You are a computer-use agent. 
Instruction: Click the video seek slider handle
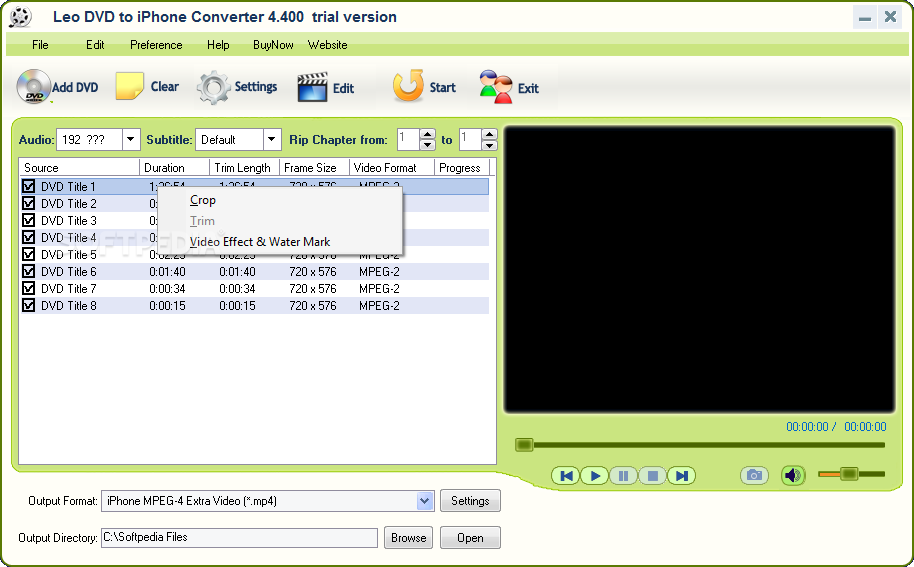tap(524, 445)
